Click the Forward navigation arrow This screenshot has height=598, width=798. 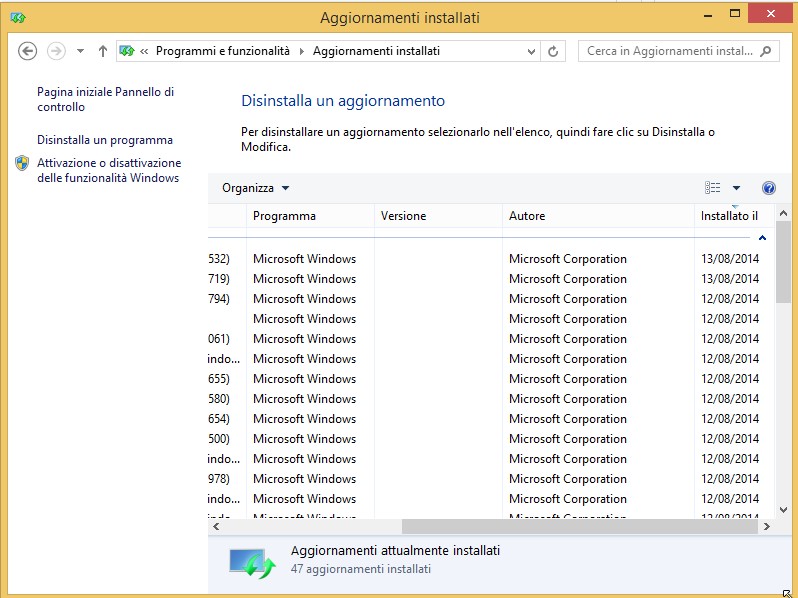pyautogui.click(x=56, y=51)
